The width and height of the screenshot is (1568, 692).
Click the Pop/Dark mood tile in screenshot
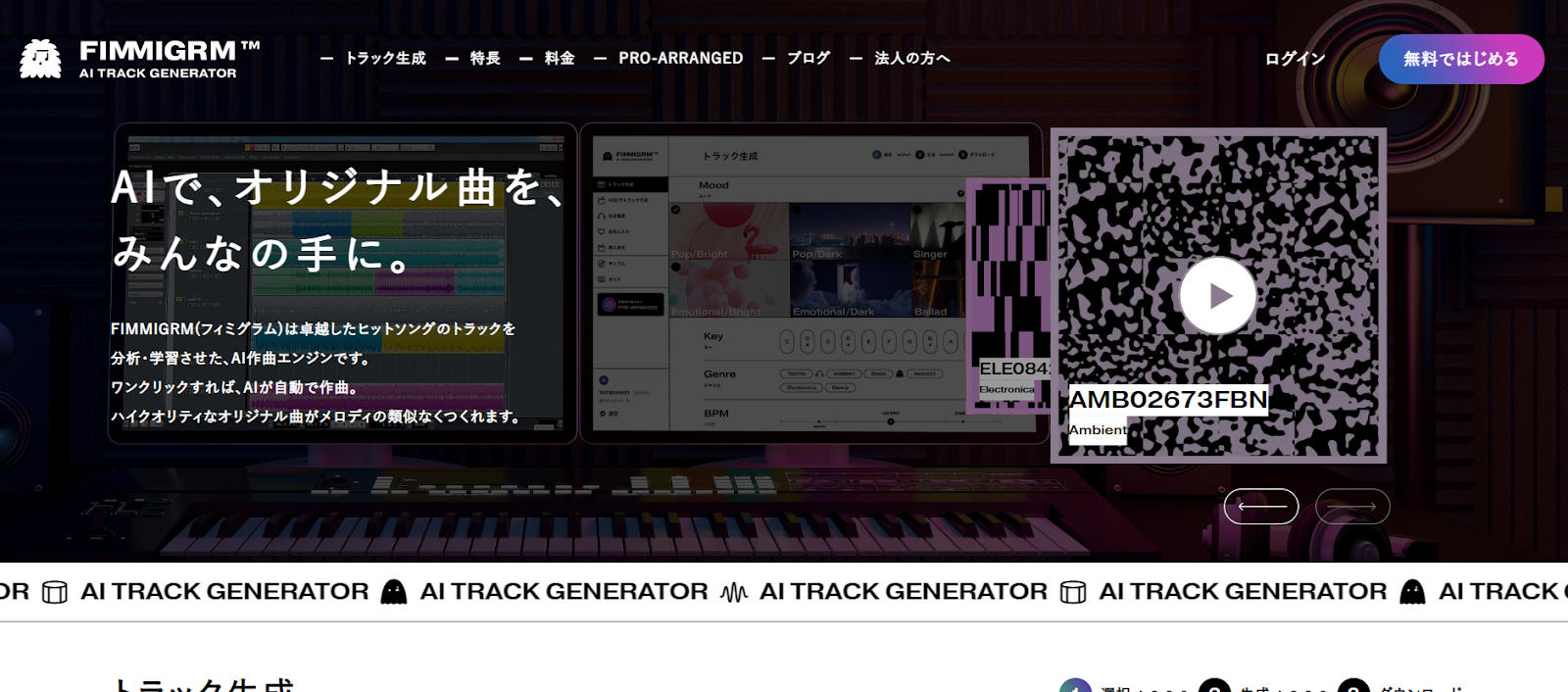coord(850,232)
